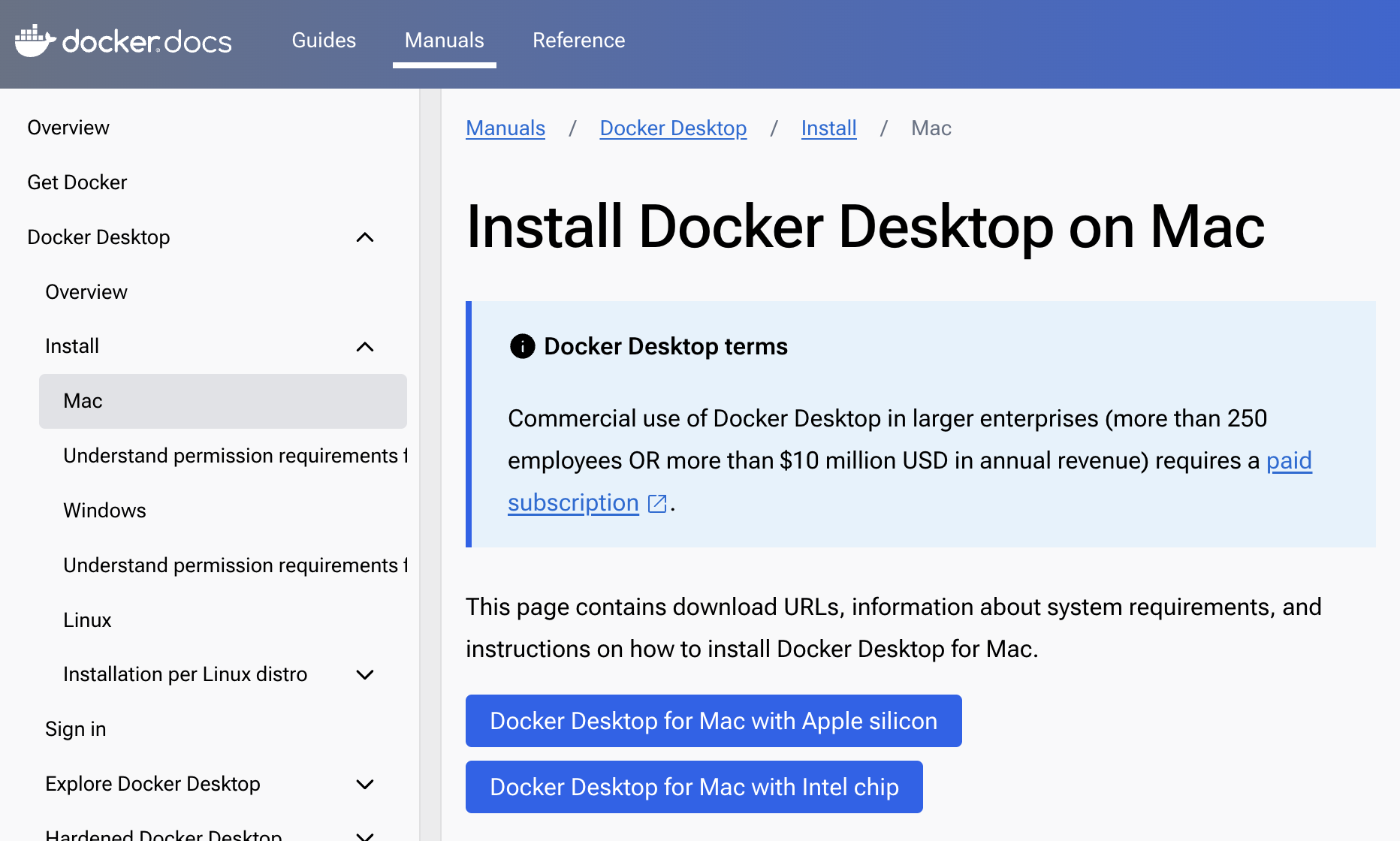Switch to the Manuals tab

click(x=445, y=41)
